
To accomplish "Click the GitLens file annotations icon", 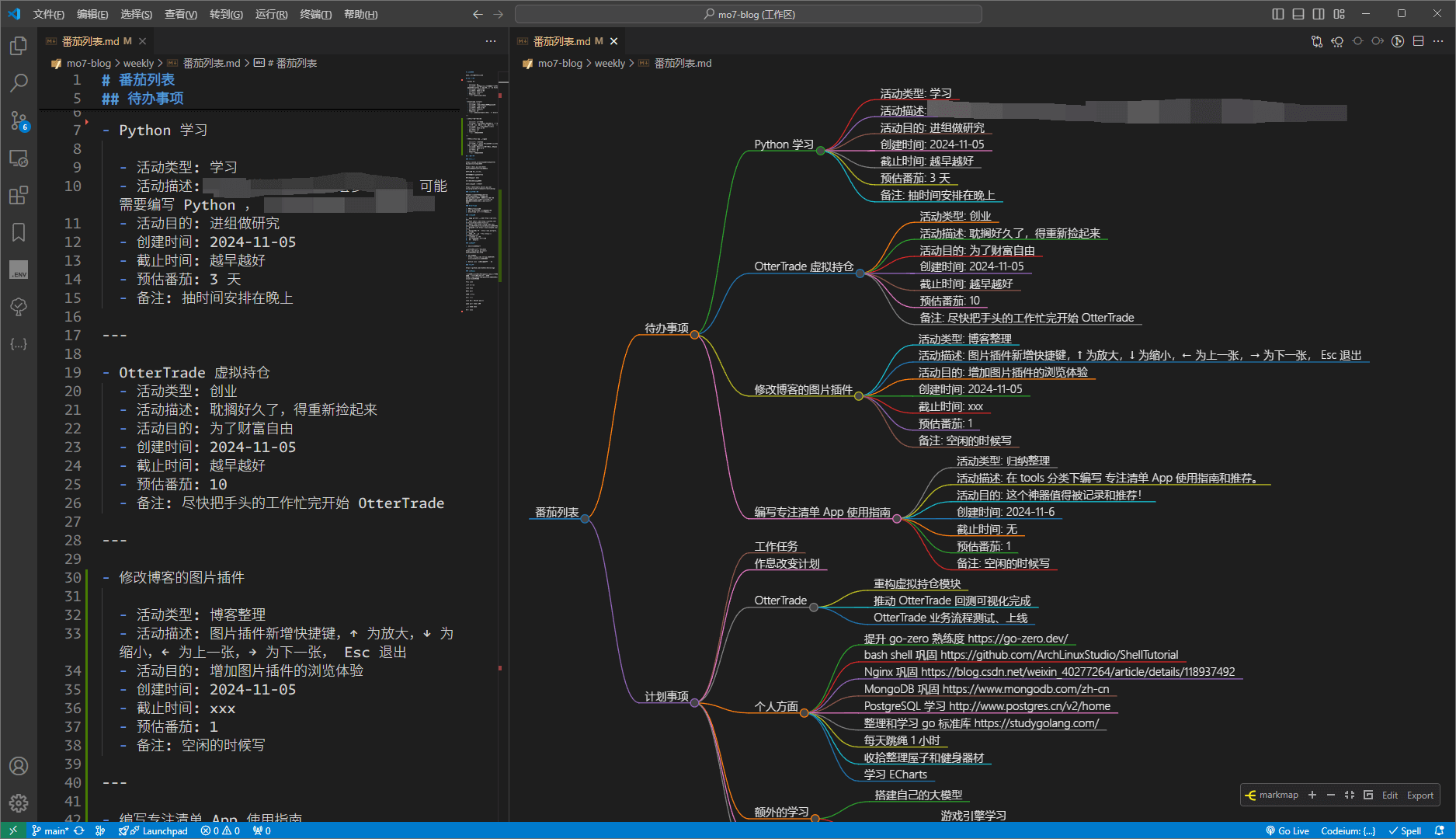I will pos(1398,41).
